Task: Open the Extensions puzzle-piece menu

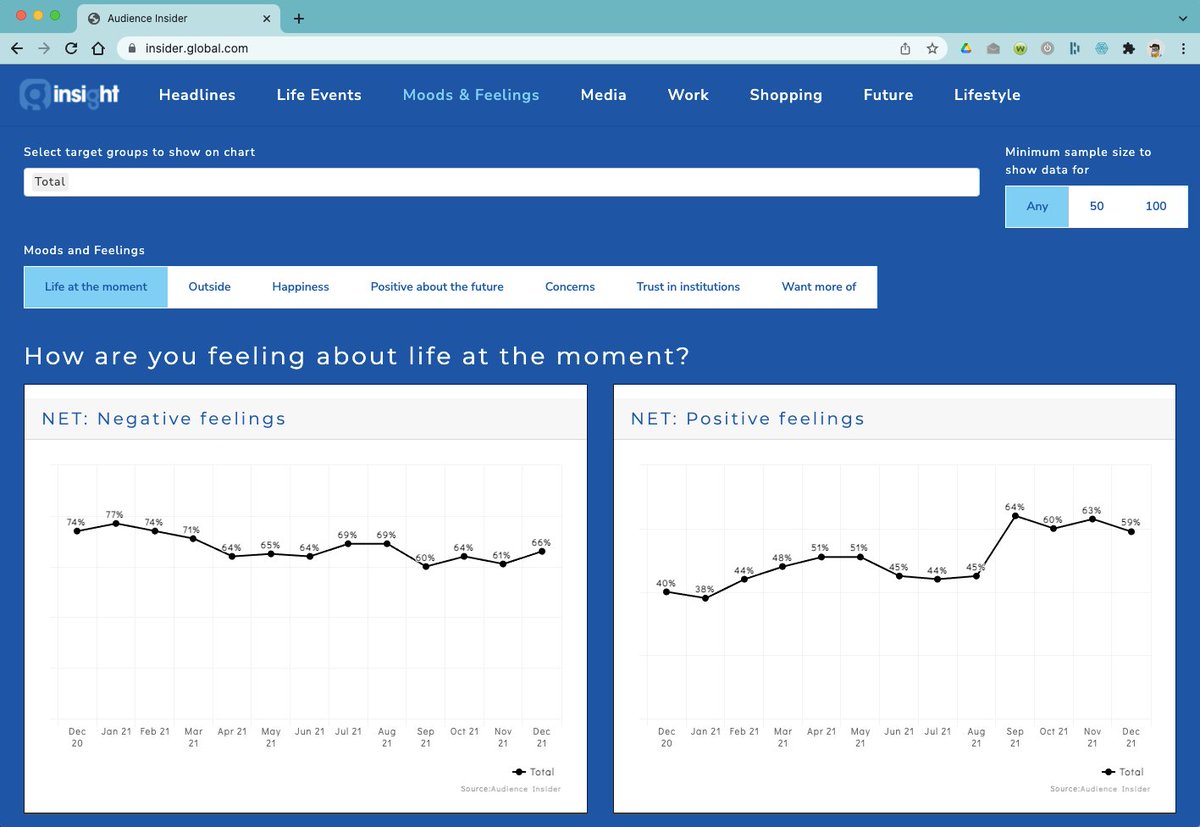Action: point(1129,48)
